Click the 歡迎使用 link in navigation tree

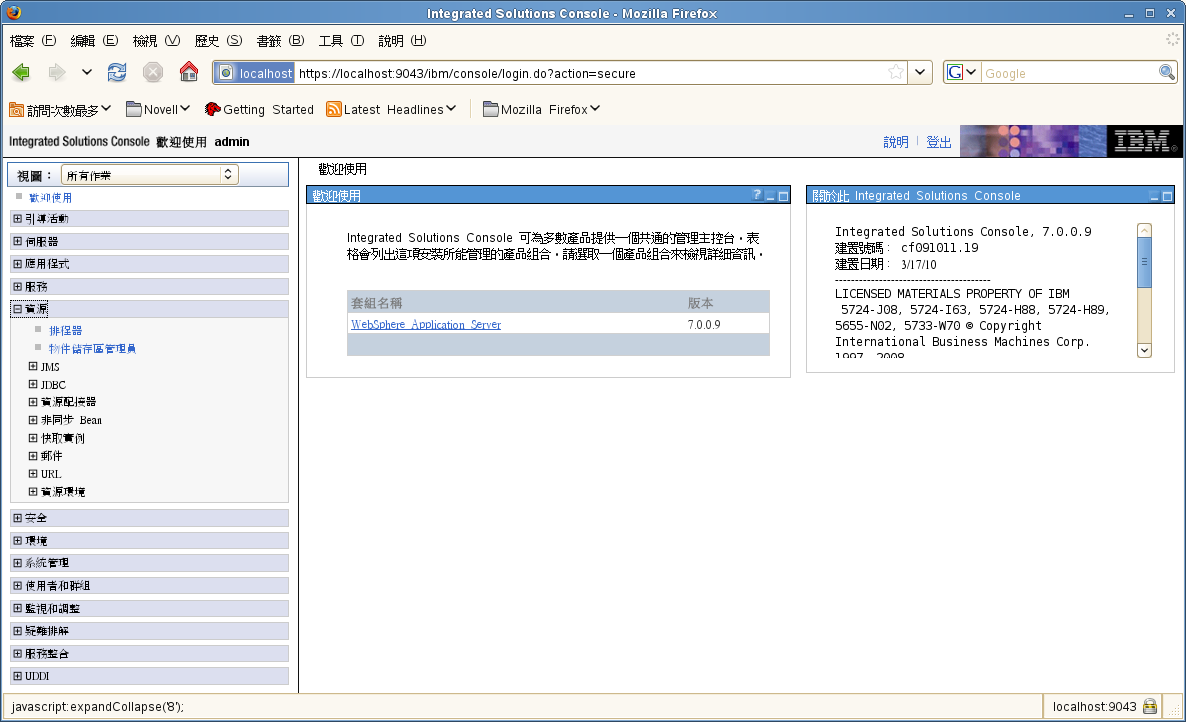click(51, 197)
